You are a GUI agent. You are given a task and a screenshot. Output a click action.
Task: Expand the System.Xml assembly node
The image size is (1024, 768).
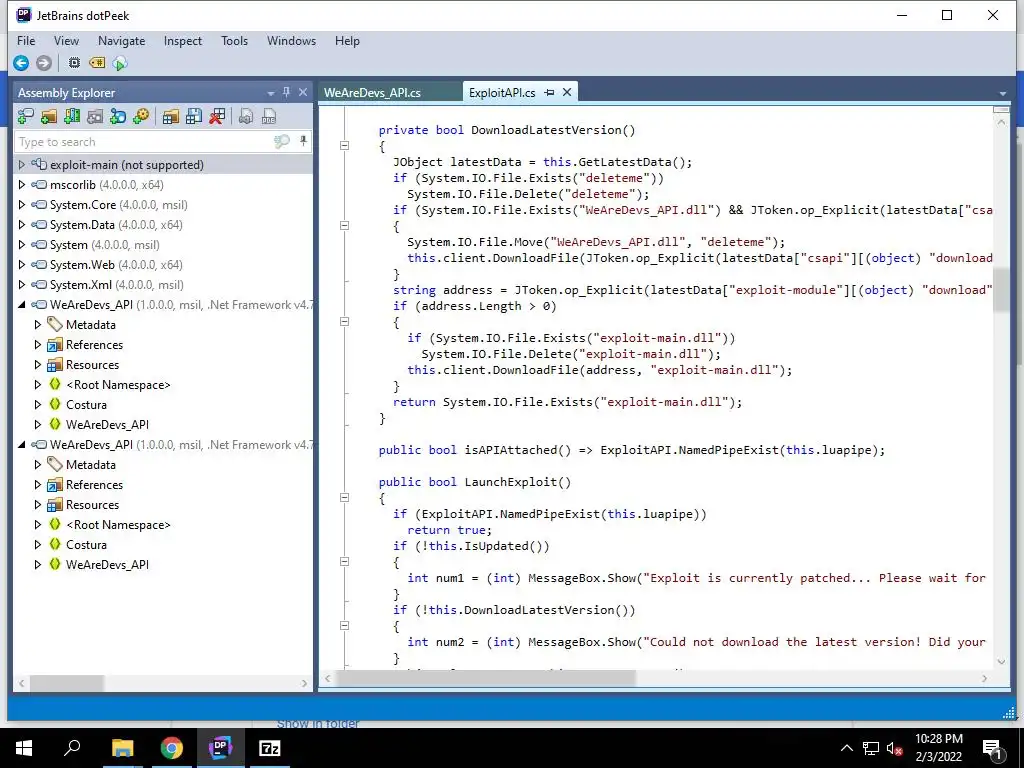pyautogui.click(x=22, y=285)
